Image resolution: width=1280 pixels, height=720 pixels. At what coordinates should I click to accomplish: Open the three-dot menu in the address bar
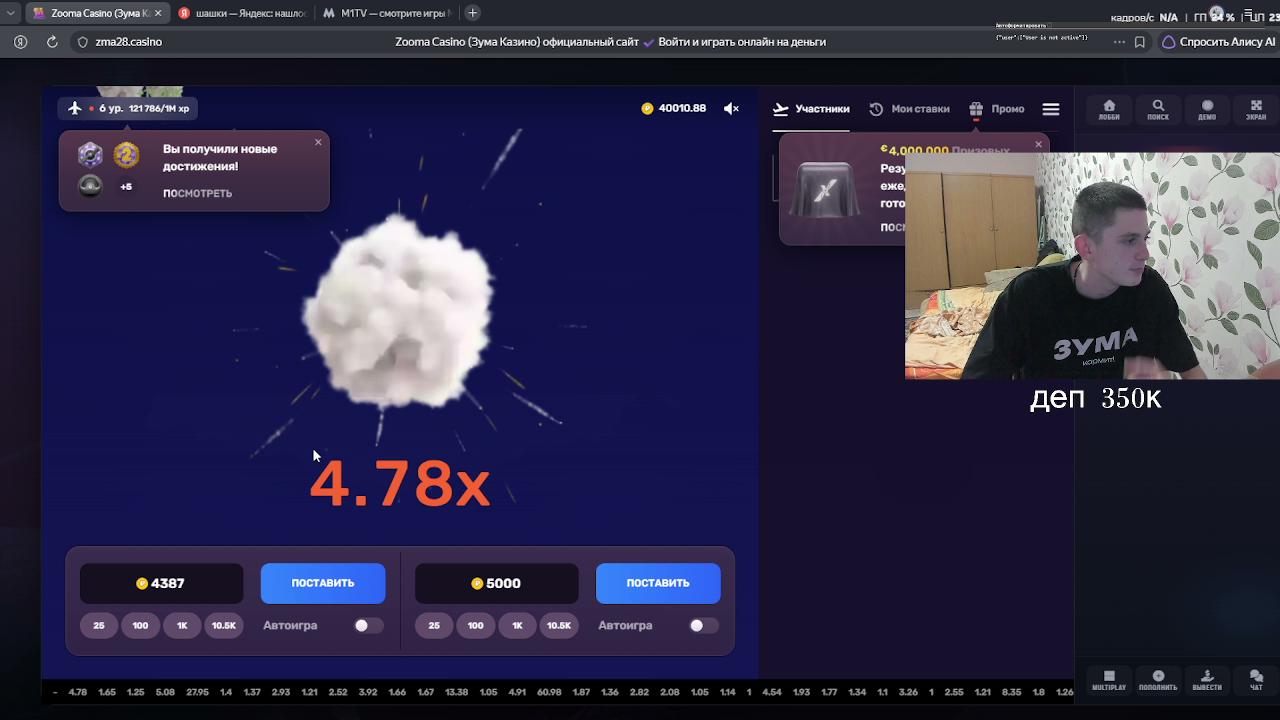[x=1117, y=42]
